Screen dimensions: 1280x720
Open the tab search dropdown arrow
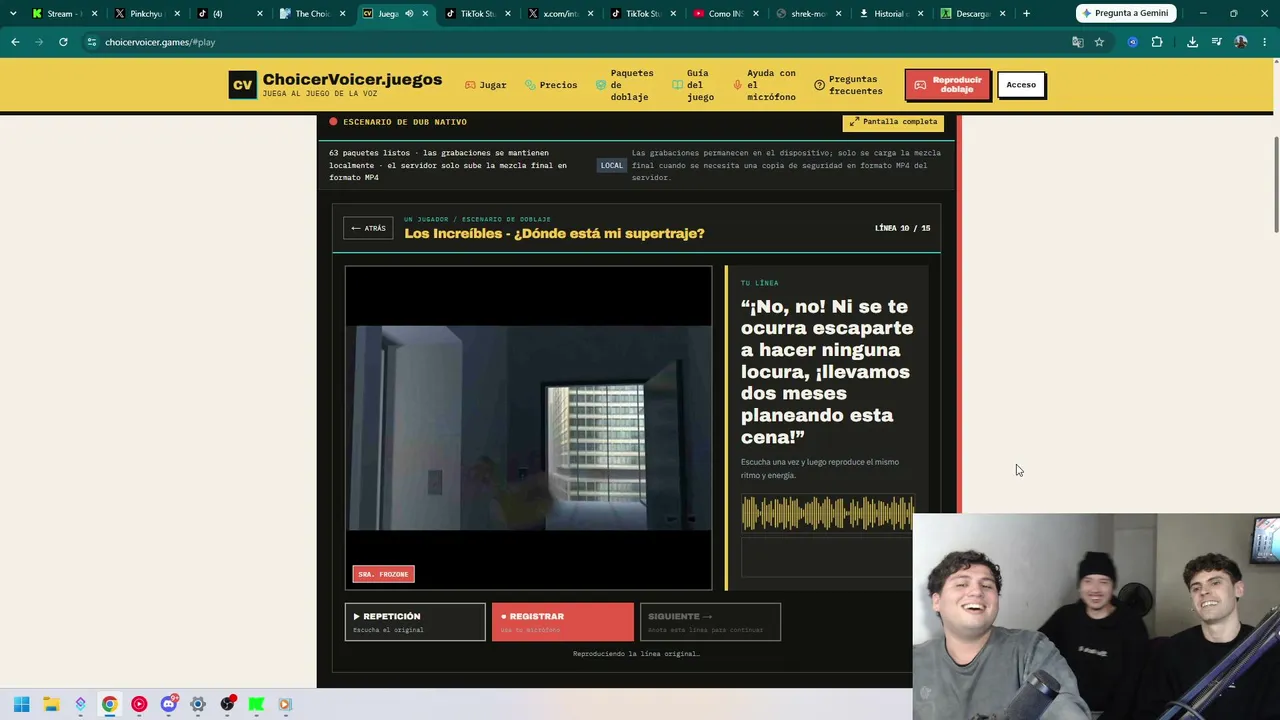coord(12,13)
